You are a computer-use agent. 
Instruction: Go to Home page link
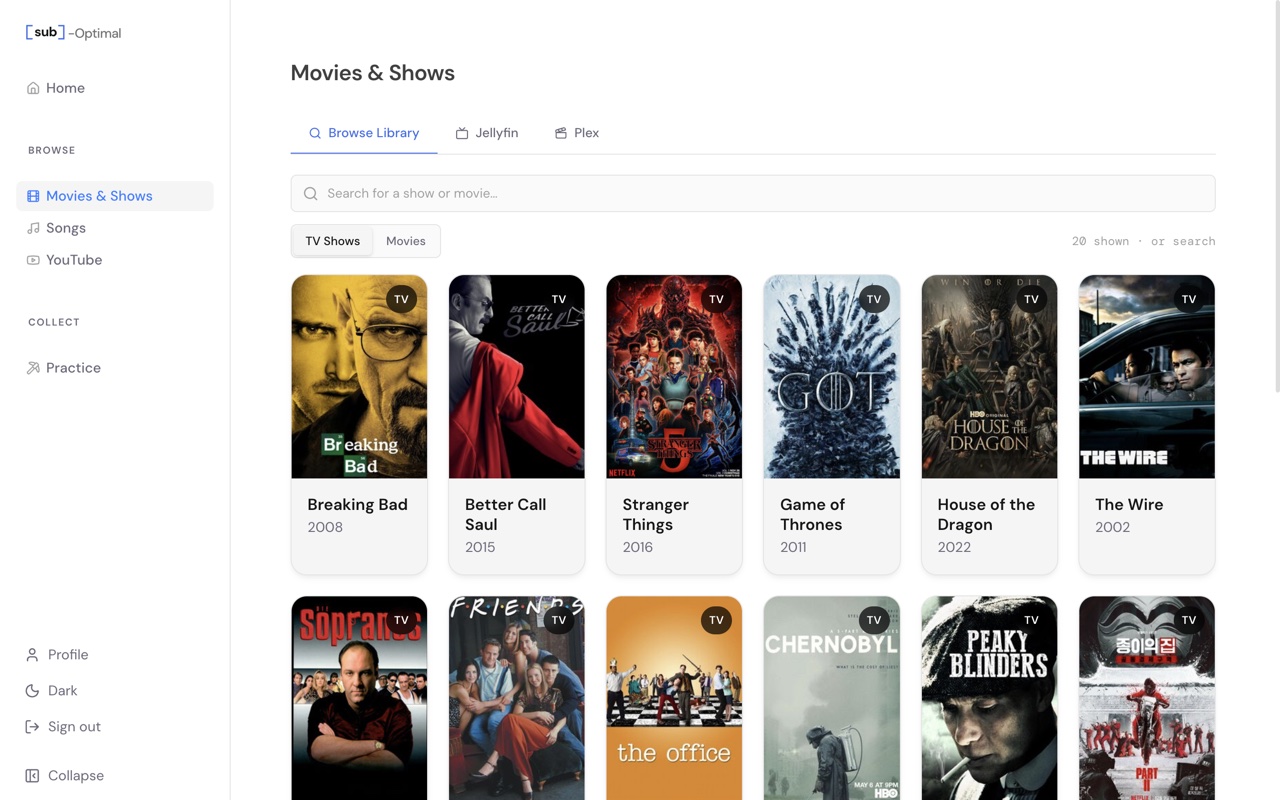[115, 88]
